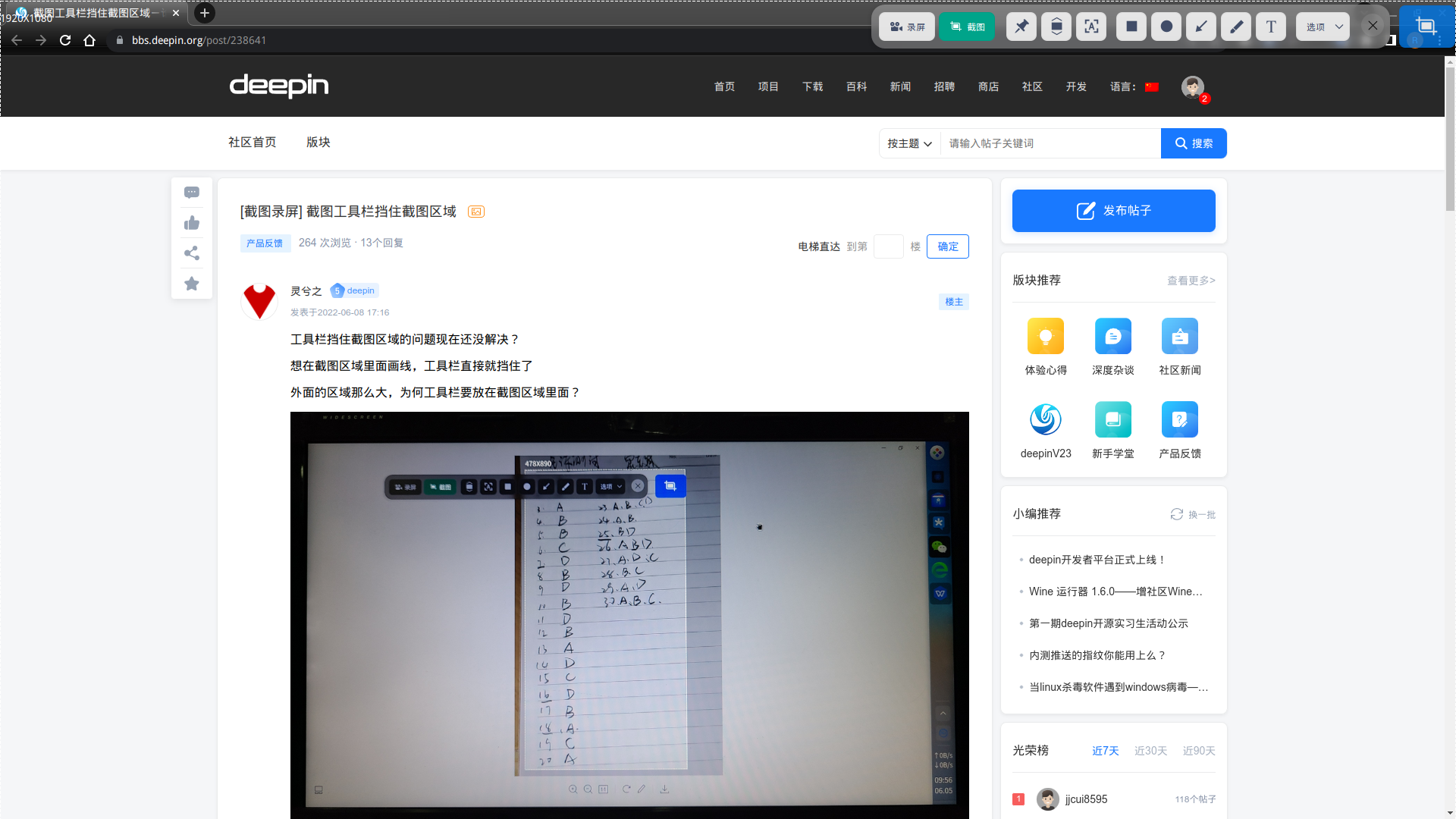Open the deepin开发者平台正式上线 link
Viewport: 1456px width, 819px height.
click(x=1096, y=560)
